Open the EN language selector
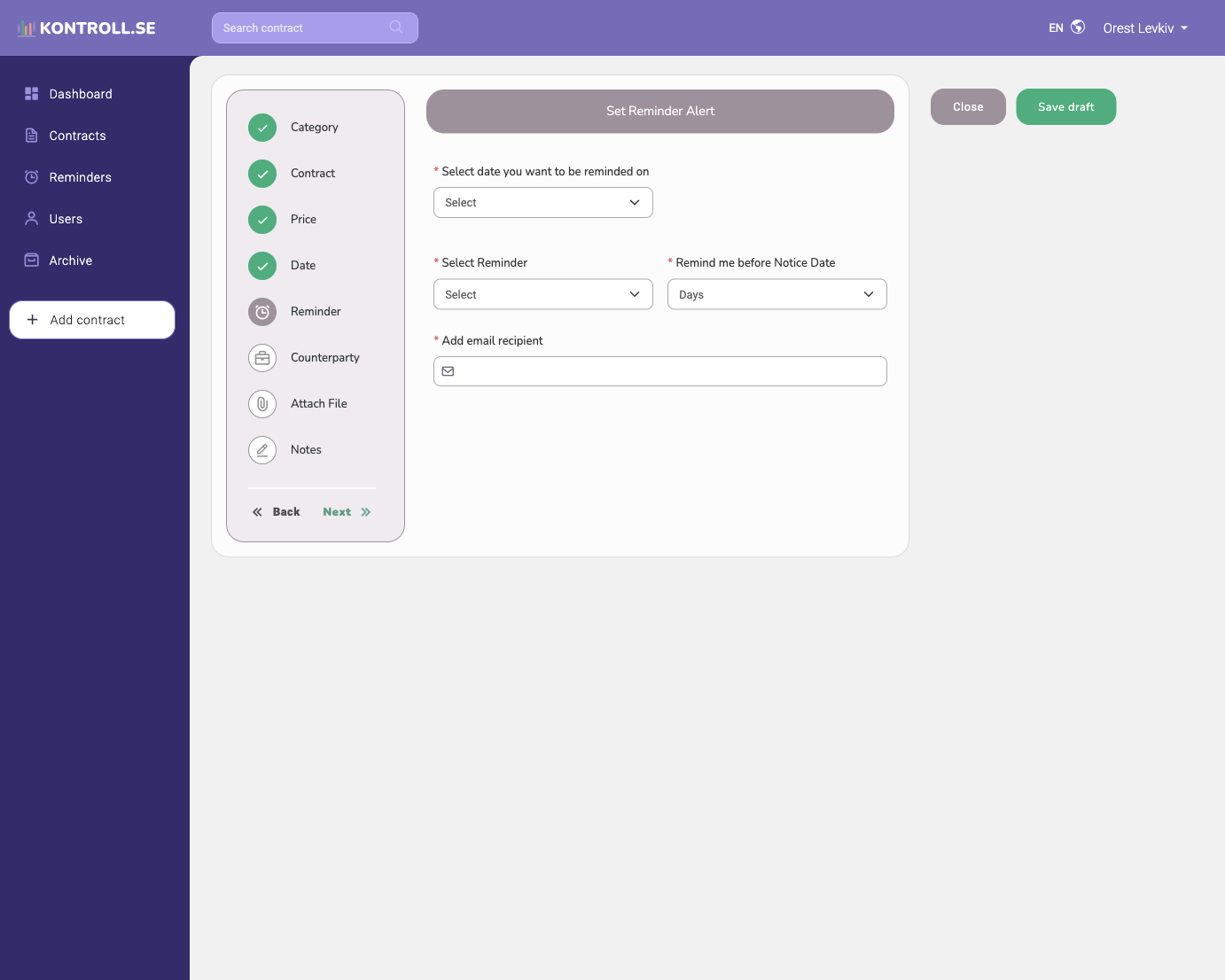Screen dimensions: 1225x980 coord(1066,28)
